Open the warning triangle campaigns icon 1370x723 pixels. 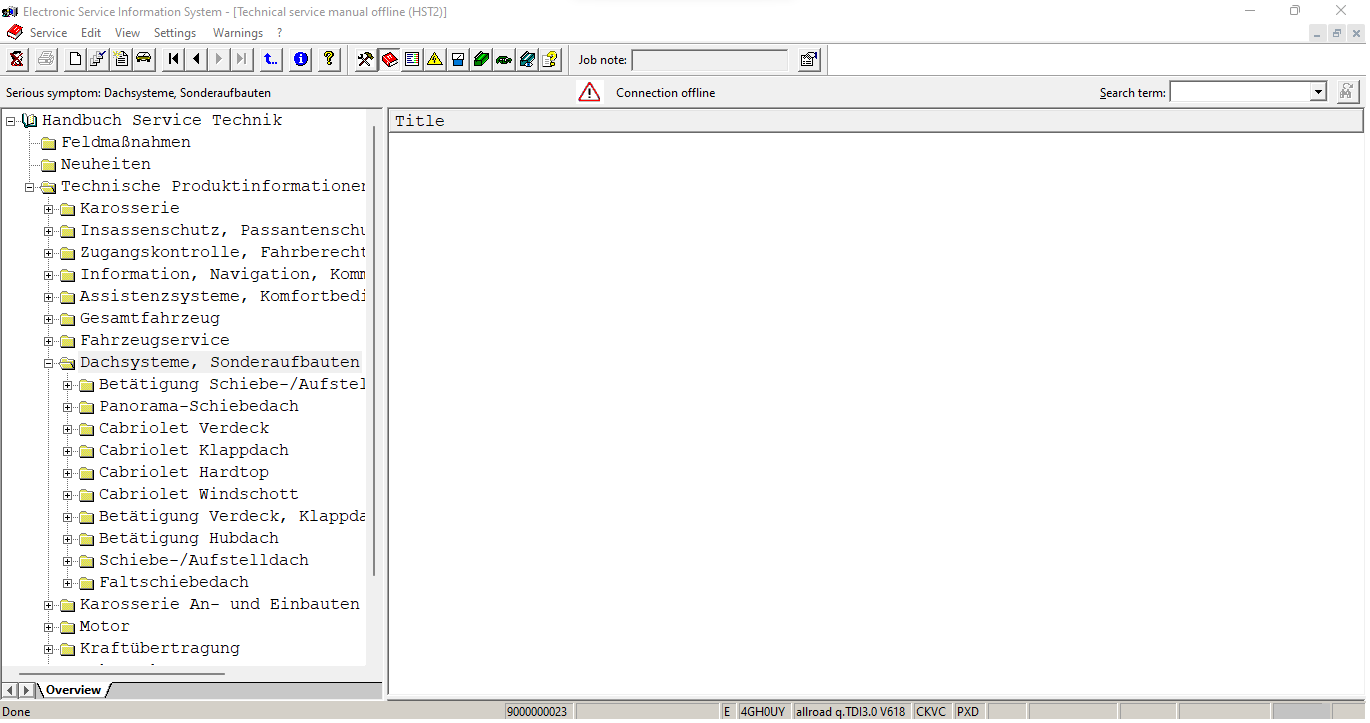[x=434, y=59]
